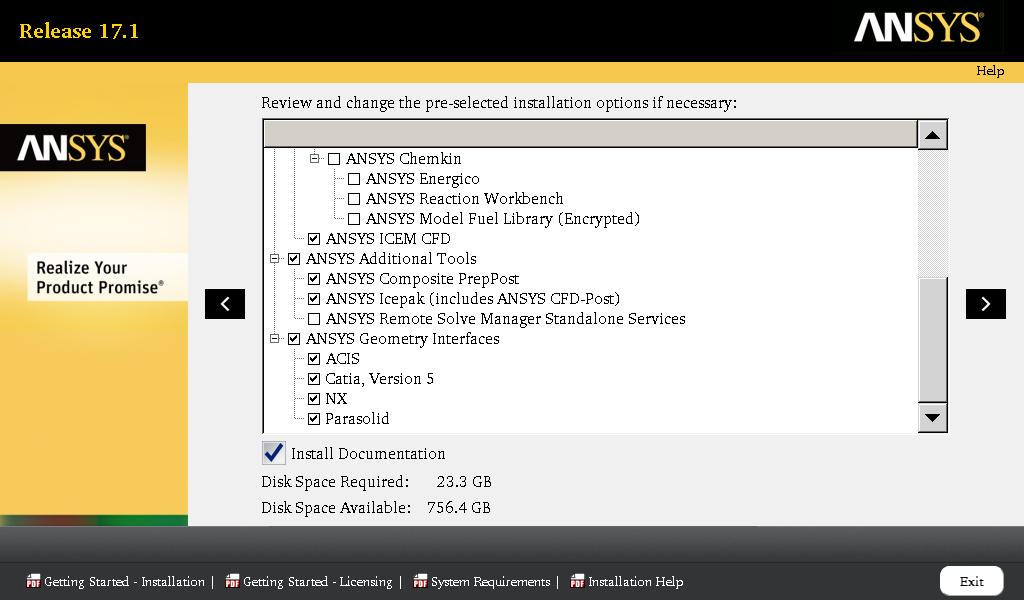Click the 23.3 GB disk space value
The width and height of the screenshot is (1024, 600).
pyautogui.click(x=464, y=482)
